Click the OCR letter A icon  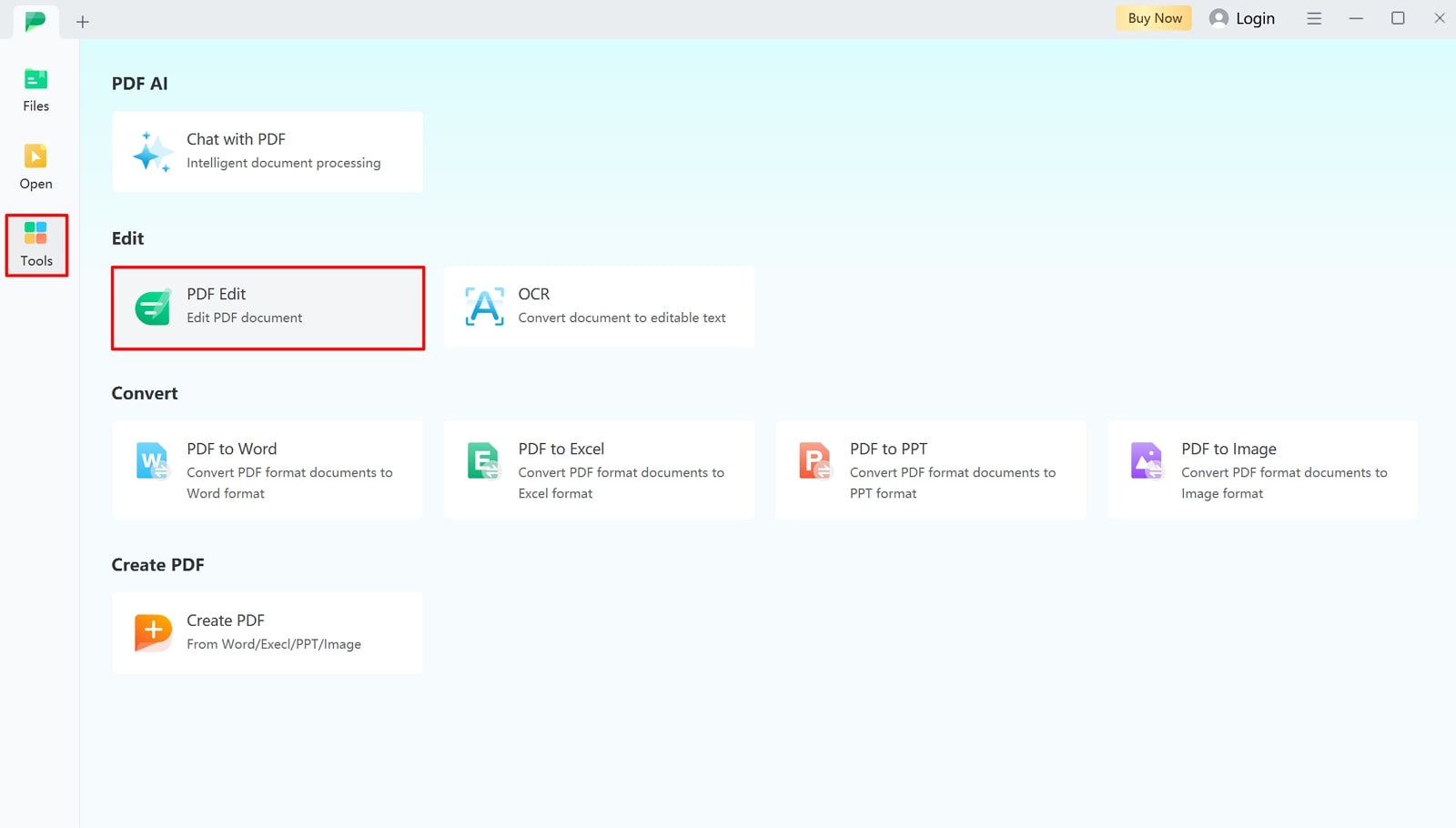[484, 307]
